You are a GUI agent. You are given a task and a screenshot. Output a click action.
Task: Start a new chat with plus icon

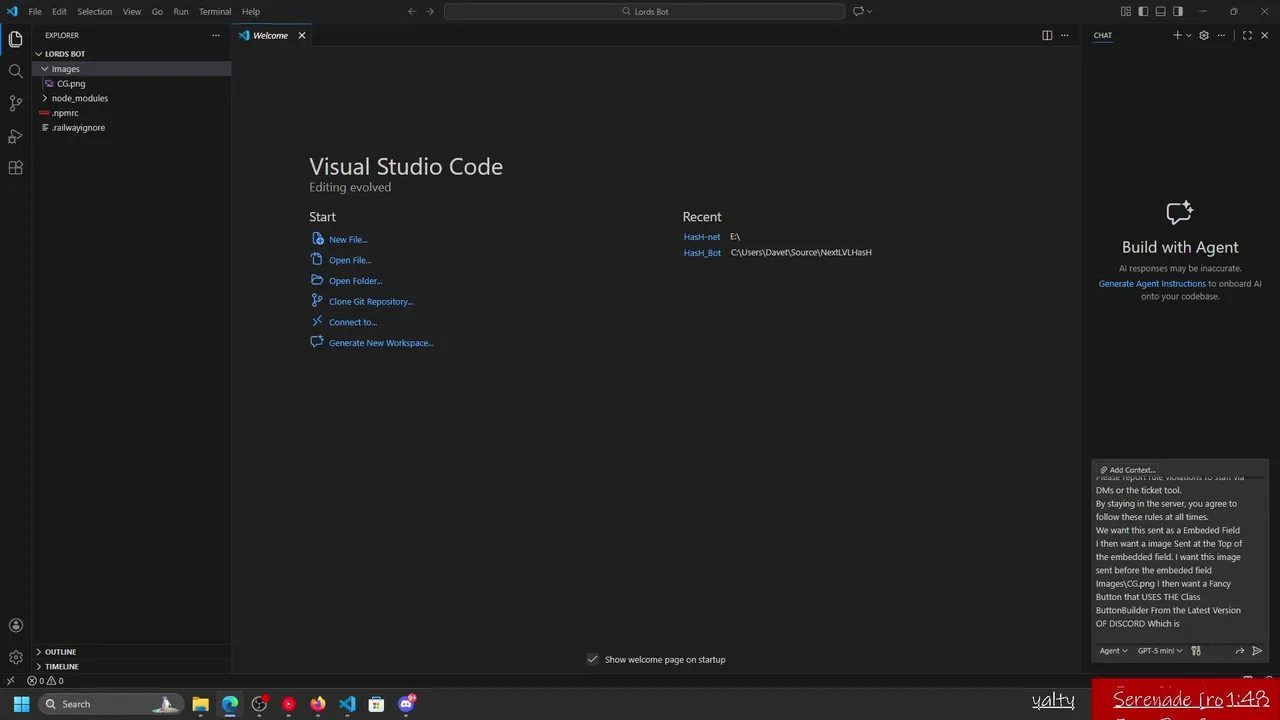click(x=1177, y=35)
